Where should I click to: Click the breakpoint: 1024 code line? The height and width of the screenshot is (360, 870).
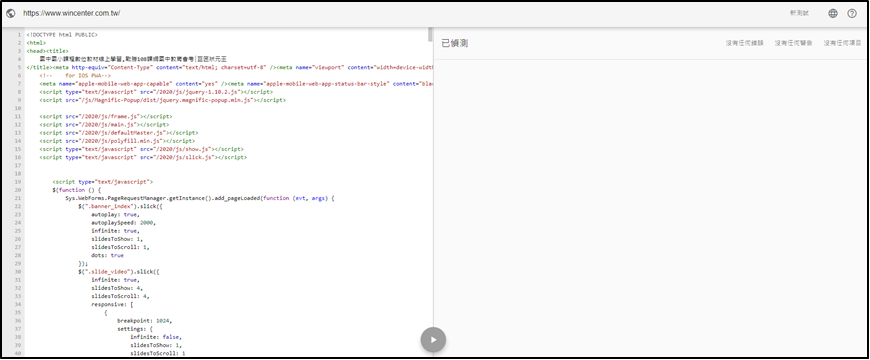click(145, 321)
